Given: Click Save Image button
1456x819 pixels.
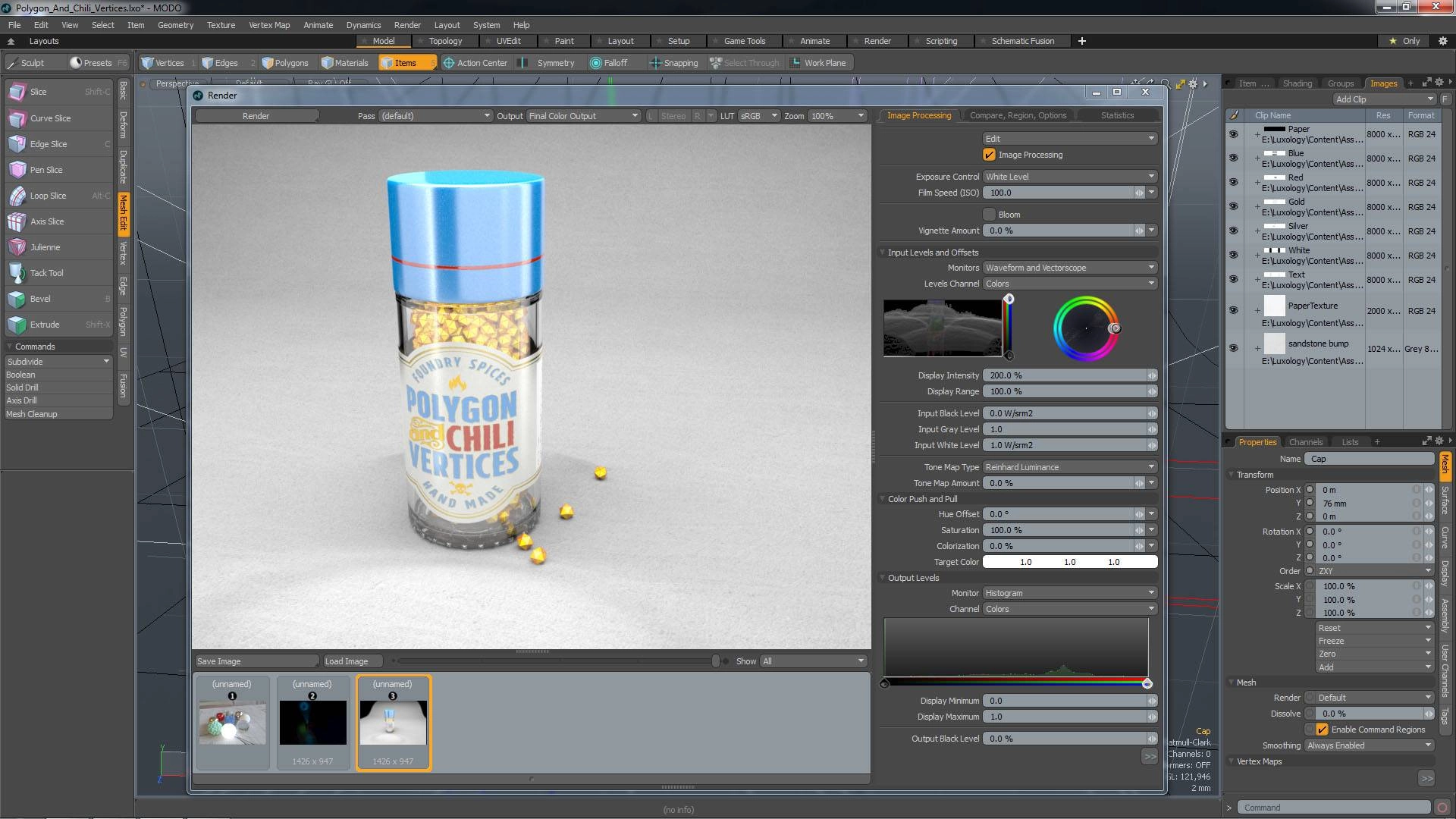Looking at the screenshot, I should (256, 661).
